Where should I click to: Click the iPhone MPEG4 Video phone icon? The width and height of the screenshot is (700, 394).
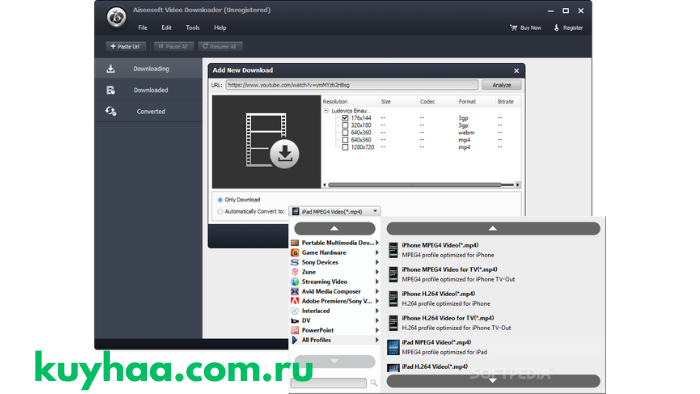(393, 250)
